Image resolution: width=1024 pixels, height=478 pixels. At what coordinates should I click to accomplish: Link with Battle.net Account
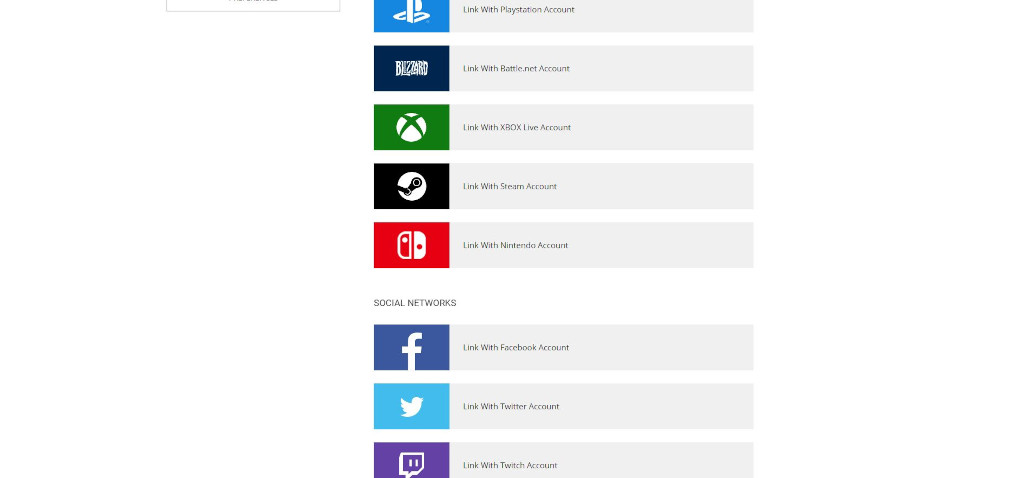click(564, 69)
